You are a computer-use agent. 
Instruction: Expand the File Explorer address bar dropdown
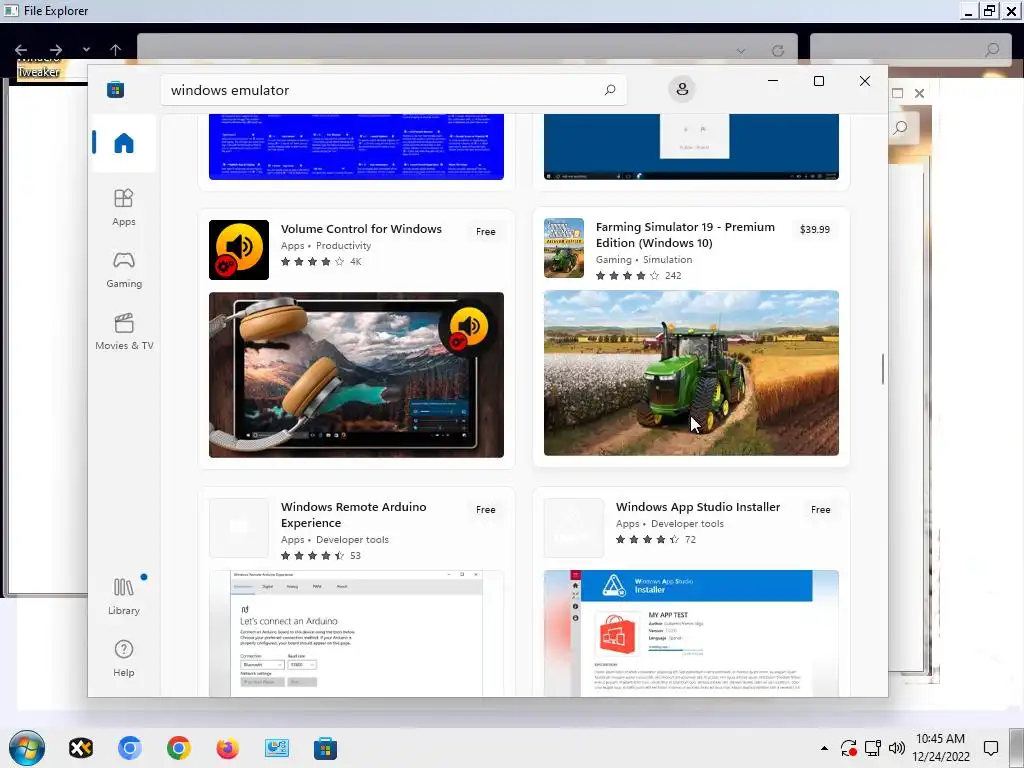click(x=741, y=50)
